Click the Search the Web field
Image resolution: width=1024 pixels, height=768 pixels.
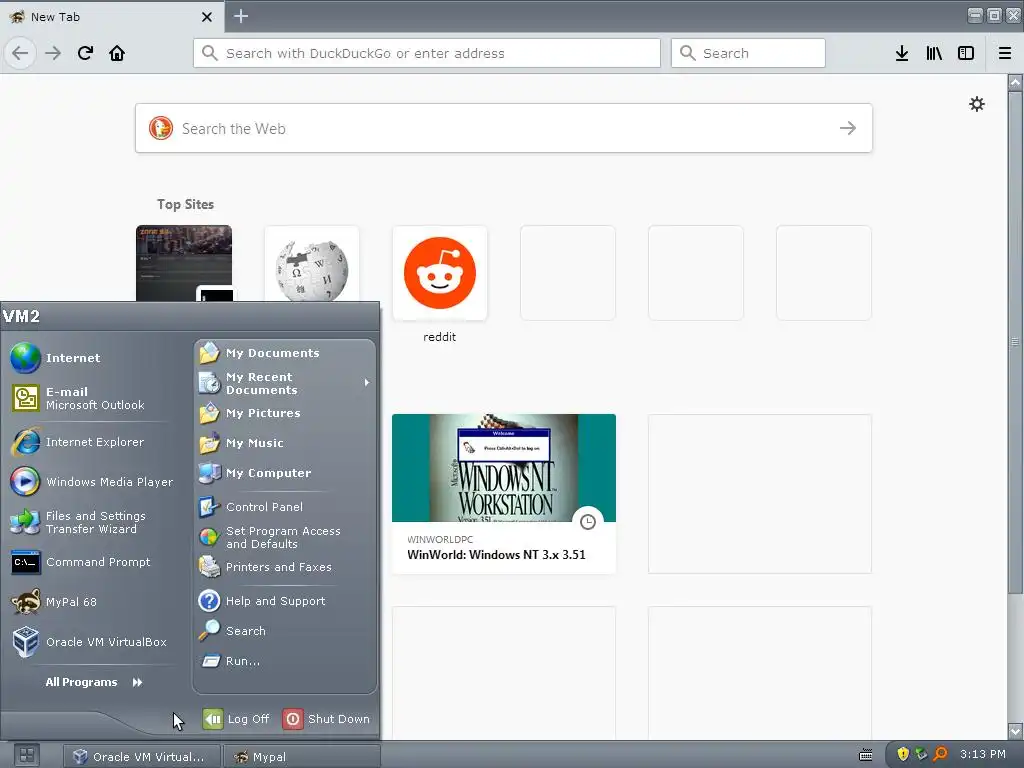click(504, 128)
